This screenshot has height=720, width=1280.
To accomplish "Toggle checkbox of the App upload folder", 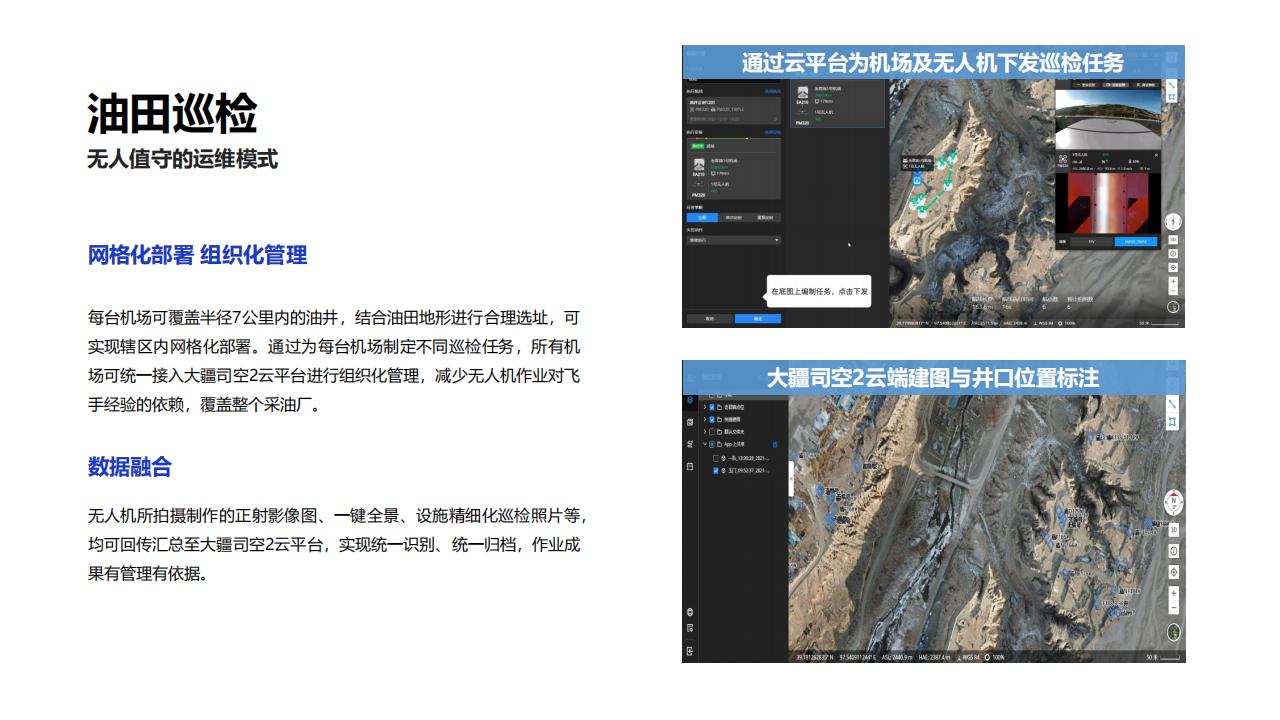I will [x=711, y=444].
